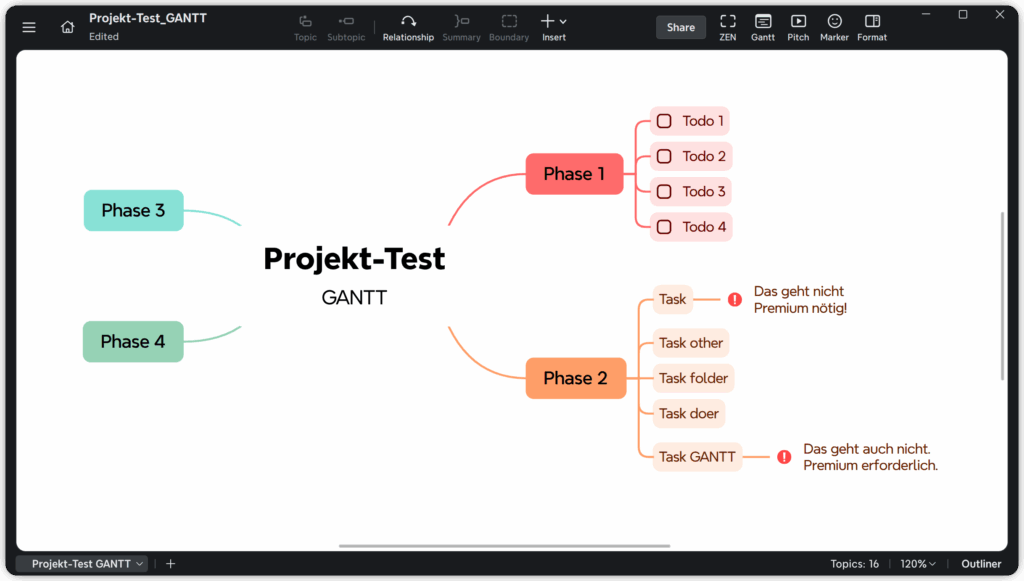Enter ZEN mode
The height and width of the screenshot is (581, 1024).
point(727,27)
